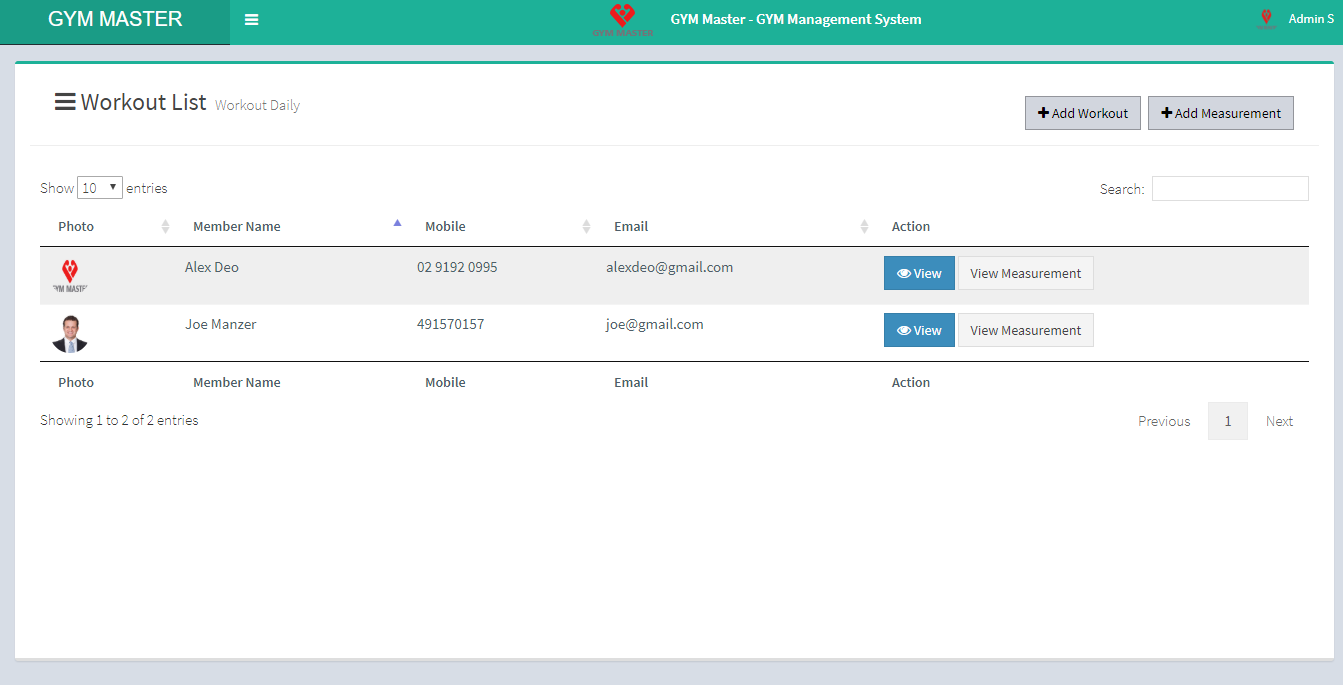The width and height of the screenshot is (1343, 685).
Task: Click Joe Manzer's profile photo
Action: 70,333
